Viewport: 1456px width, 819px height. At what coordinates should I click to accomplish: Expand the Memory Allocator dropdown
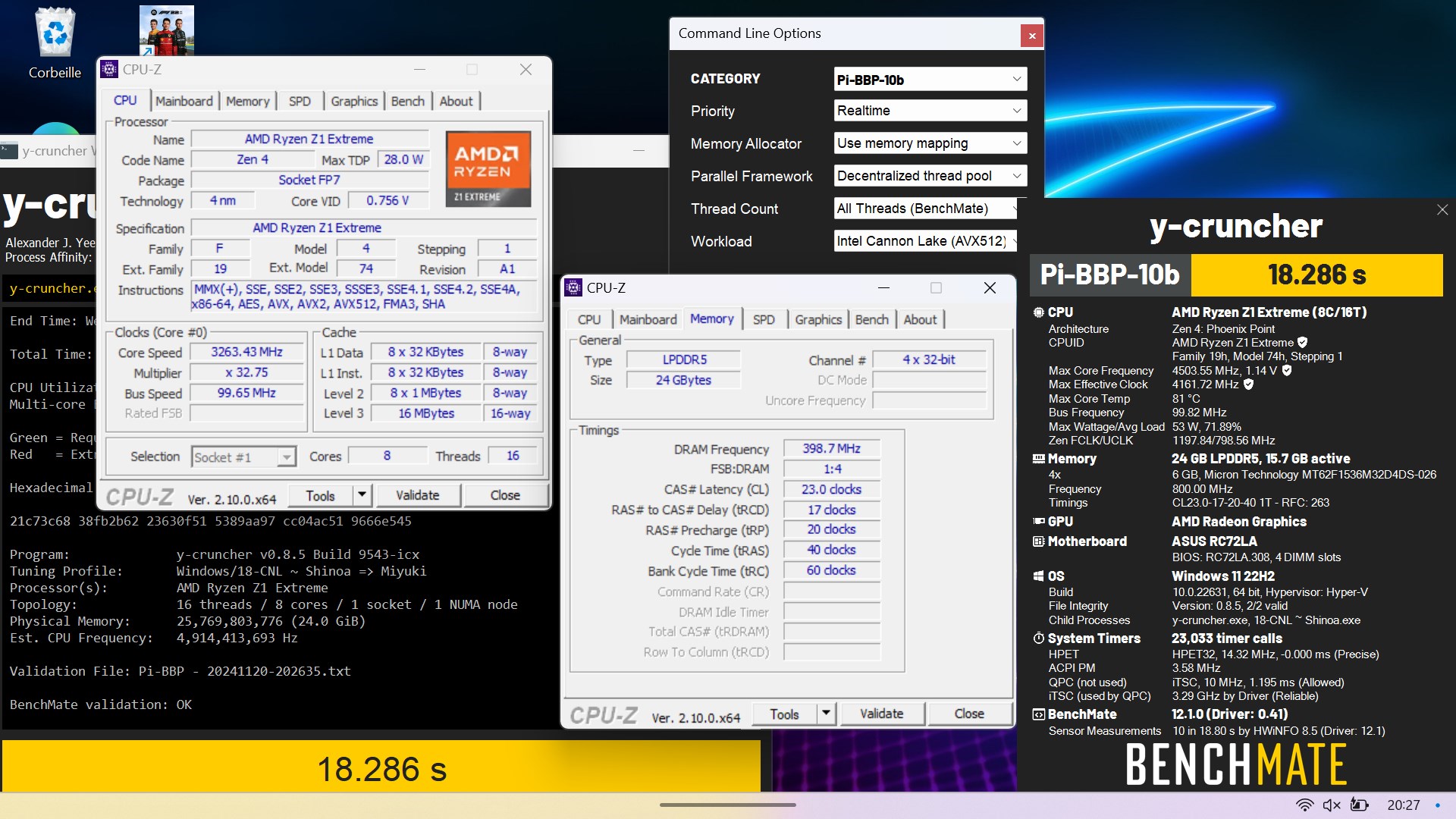coord(930,143)
